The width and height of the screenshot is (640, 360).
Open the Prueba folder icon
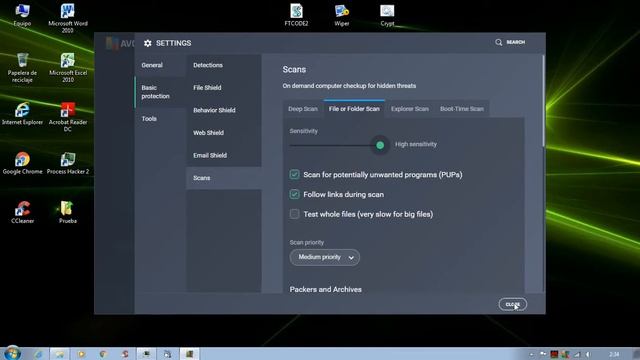tap(68, 212)
